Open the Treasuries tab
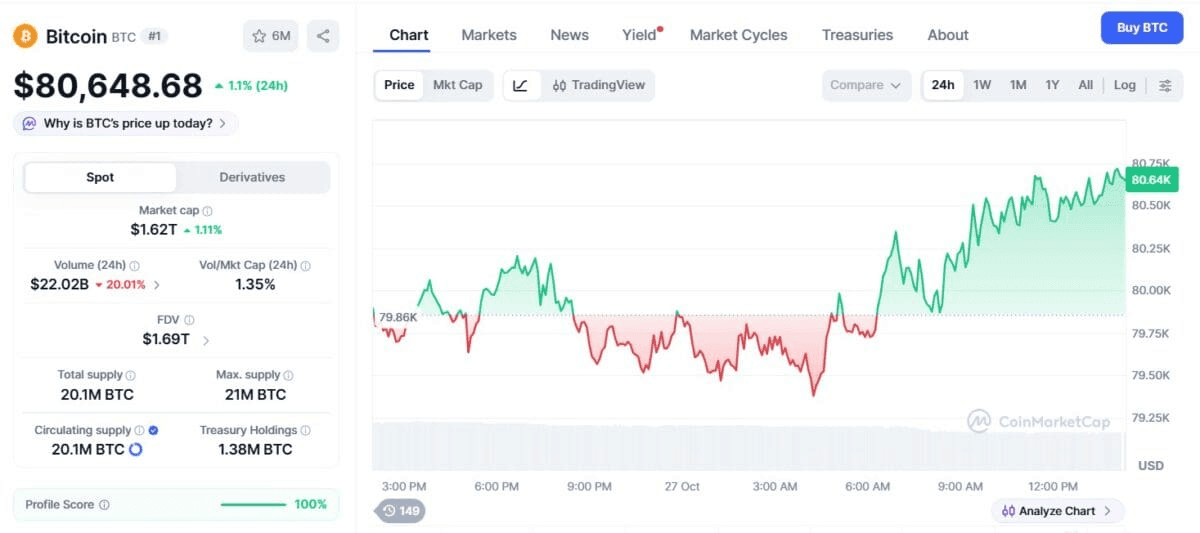This screenshot has height=533, width=1200. (x=857, y=35)
